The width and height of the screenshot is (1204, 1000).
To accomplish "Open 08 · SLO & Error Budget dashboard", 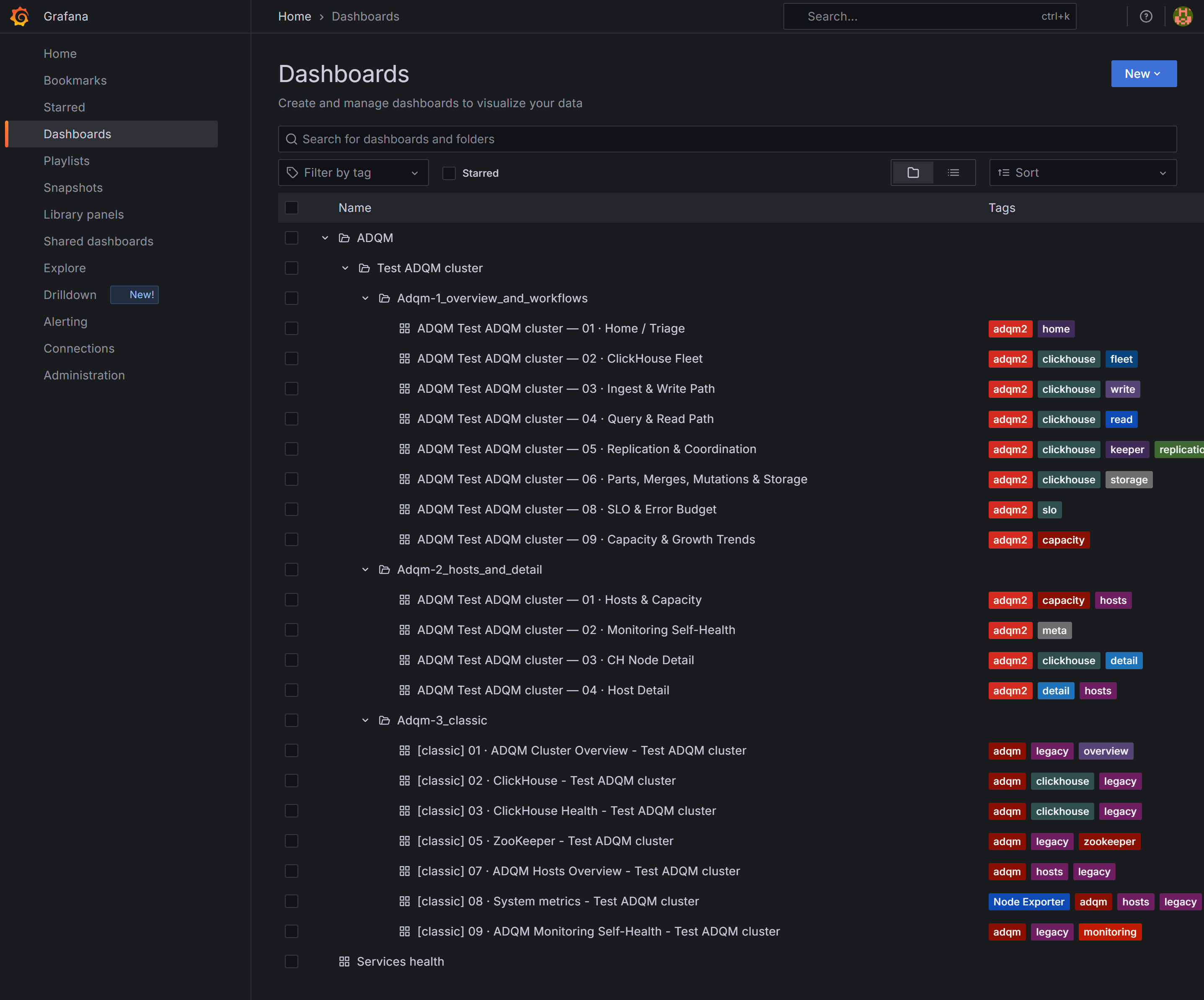I will click(566, 510).
